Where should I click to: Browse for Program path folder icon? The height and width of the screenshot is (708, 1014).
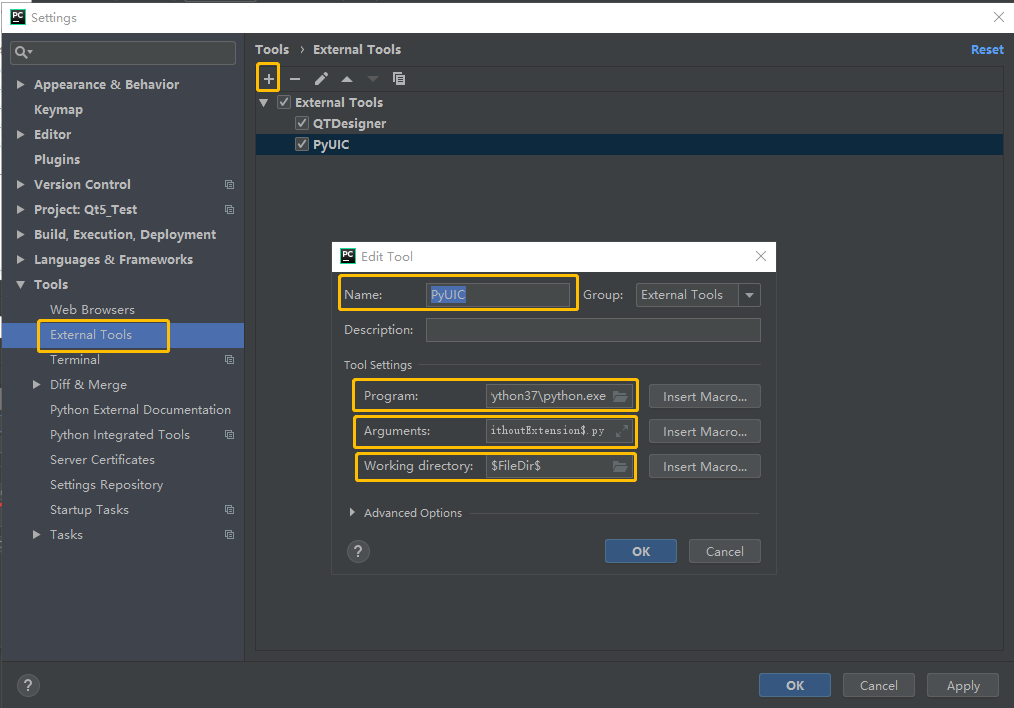tap(620, 396)
